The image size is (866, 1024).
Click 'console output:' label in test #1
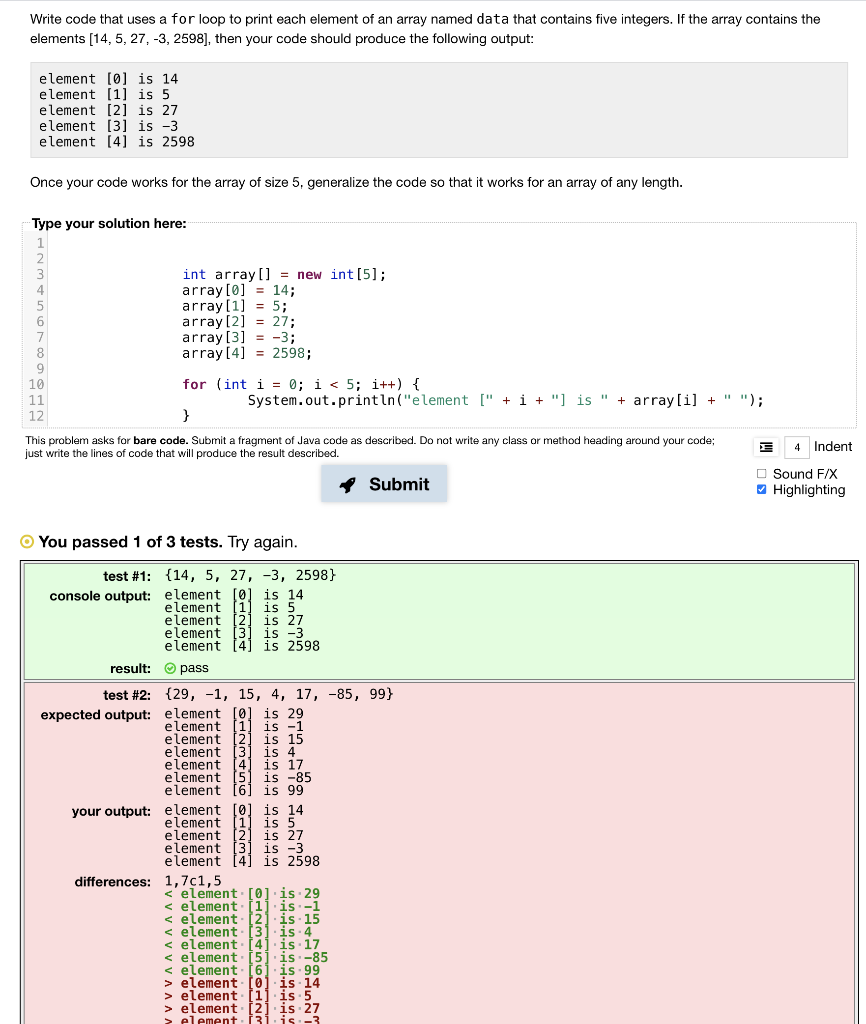100,596
